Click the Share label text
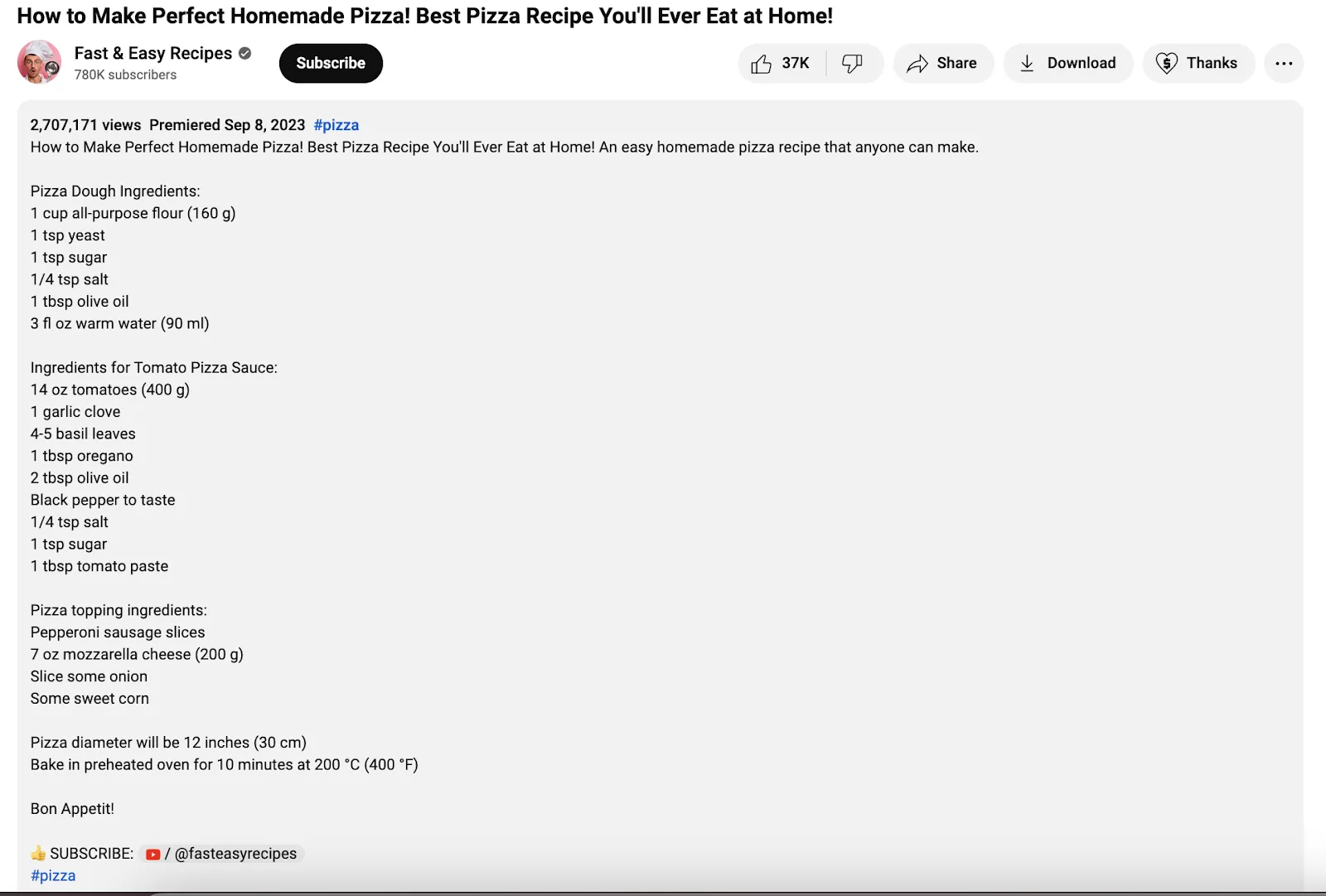 pos(956,64)
